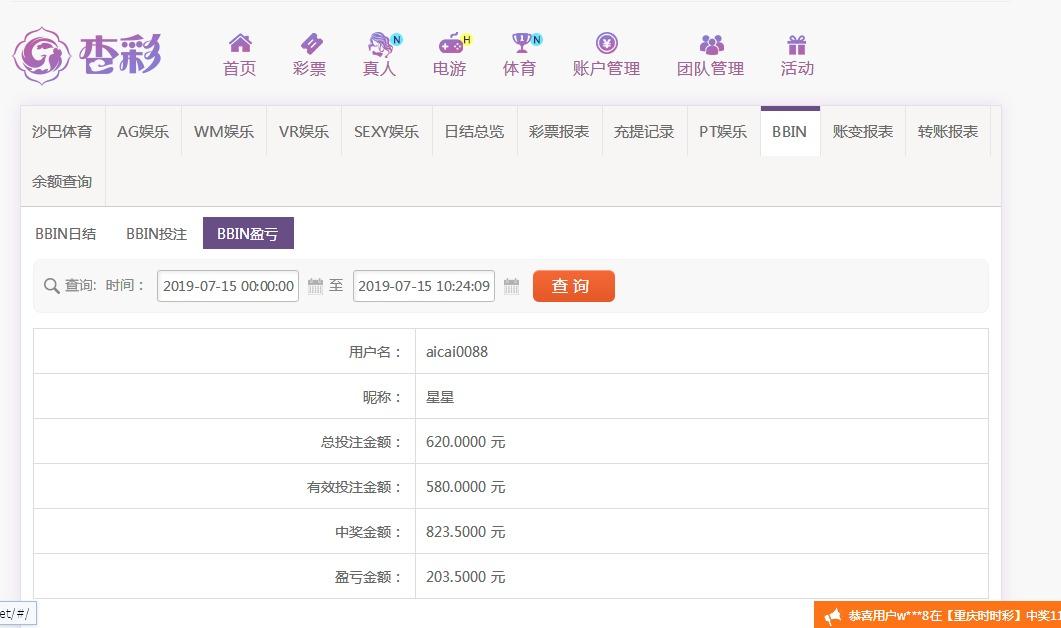This screenshot has height=628, width=1061.
Task: Open the 体育 trophy icon
Action: click(521, 43)
